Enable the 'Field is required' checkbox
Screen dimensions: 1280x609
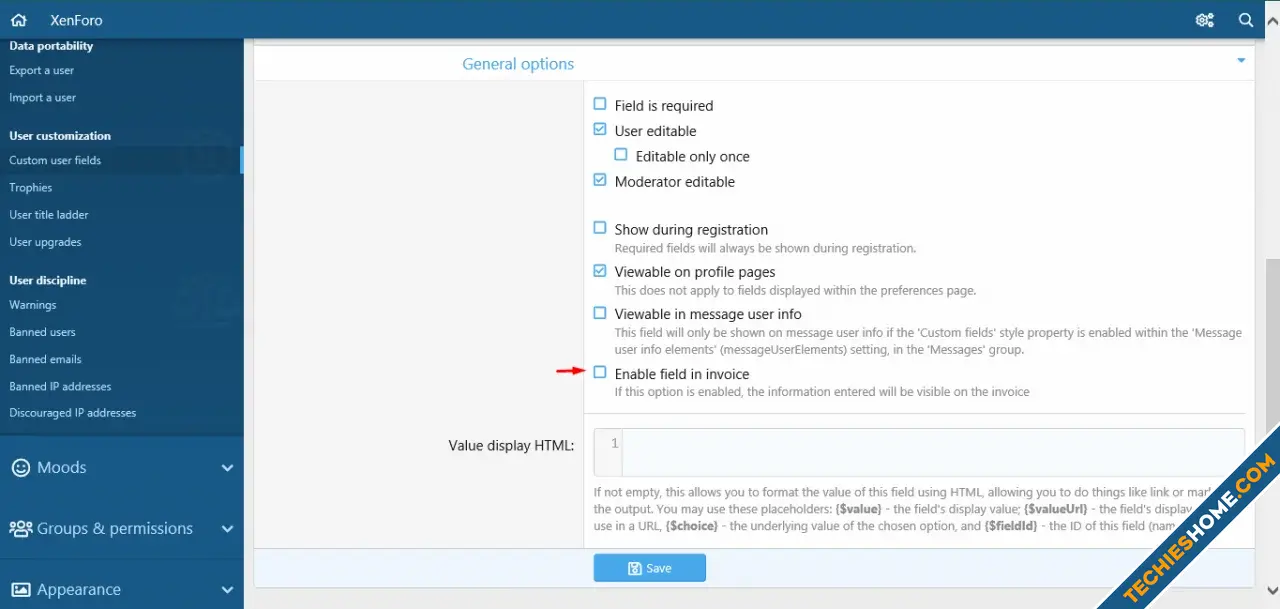click(x=600, y=104)
